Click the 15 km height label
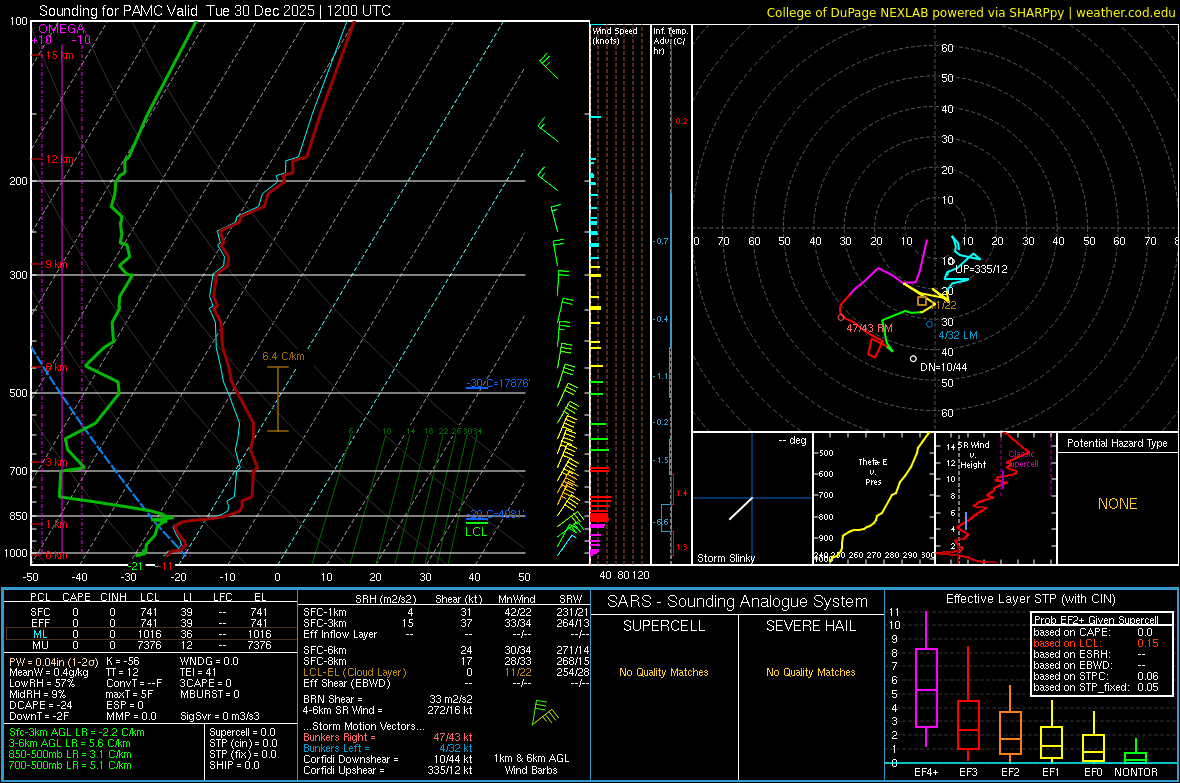 click(59, 55)
